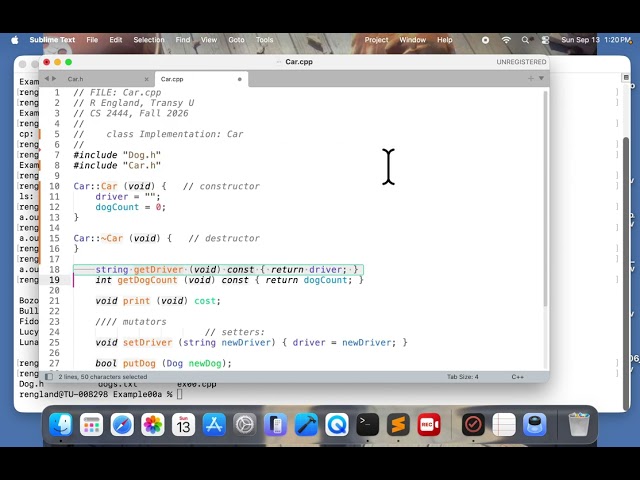Click the screen recording status icon
The width and height of the screenshot is (640, 480).
tap(485, 40)
